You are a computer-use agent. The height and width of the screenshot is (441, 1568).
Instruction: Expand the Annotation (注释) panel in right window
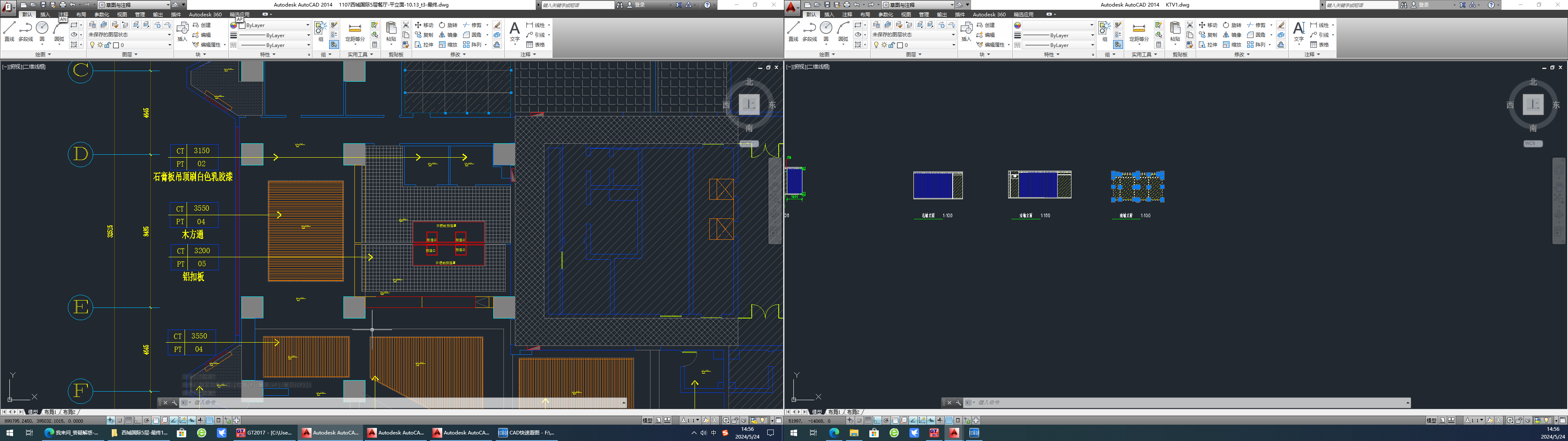point(1312,54)
